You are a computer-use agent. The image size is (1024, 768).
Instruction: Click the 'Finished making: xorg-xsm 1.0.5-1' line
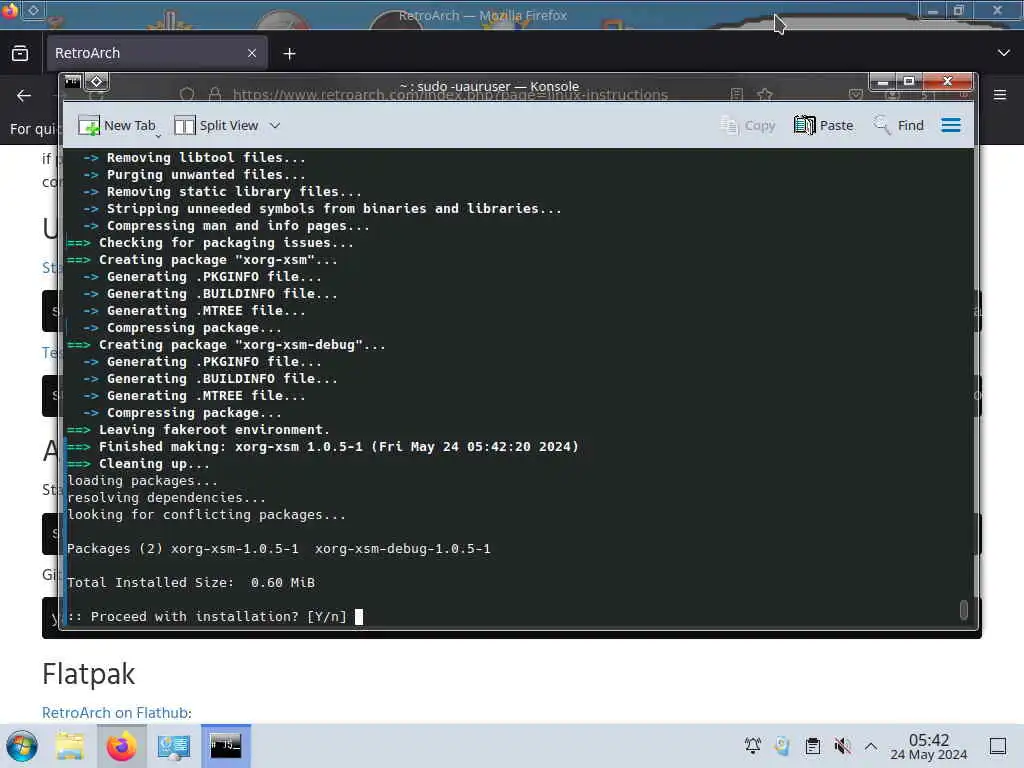point(323,447)
